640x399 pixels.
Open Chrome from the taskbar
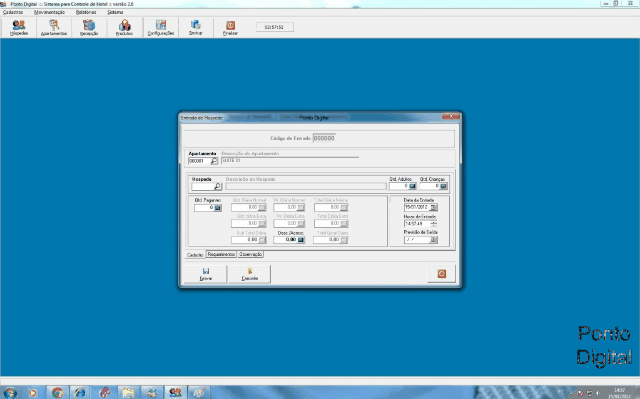(58, 392)
